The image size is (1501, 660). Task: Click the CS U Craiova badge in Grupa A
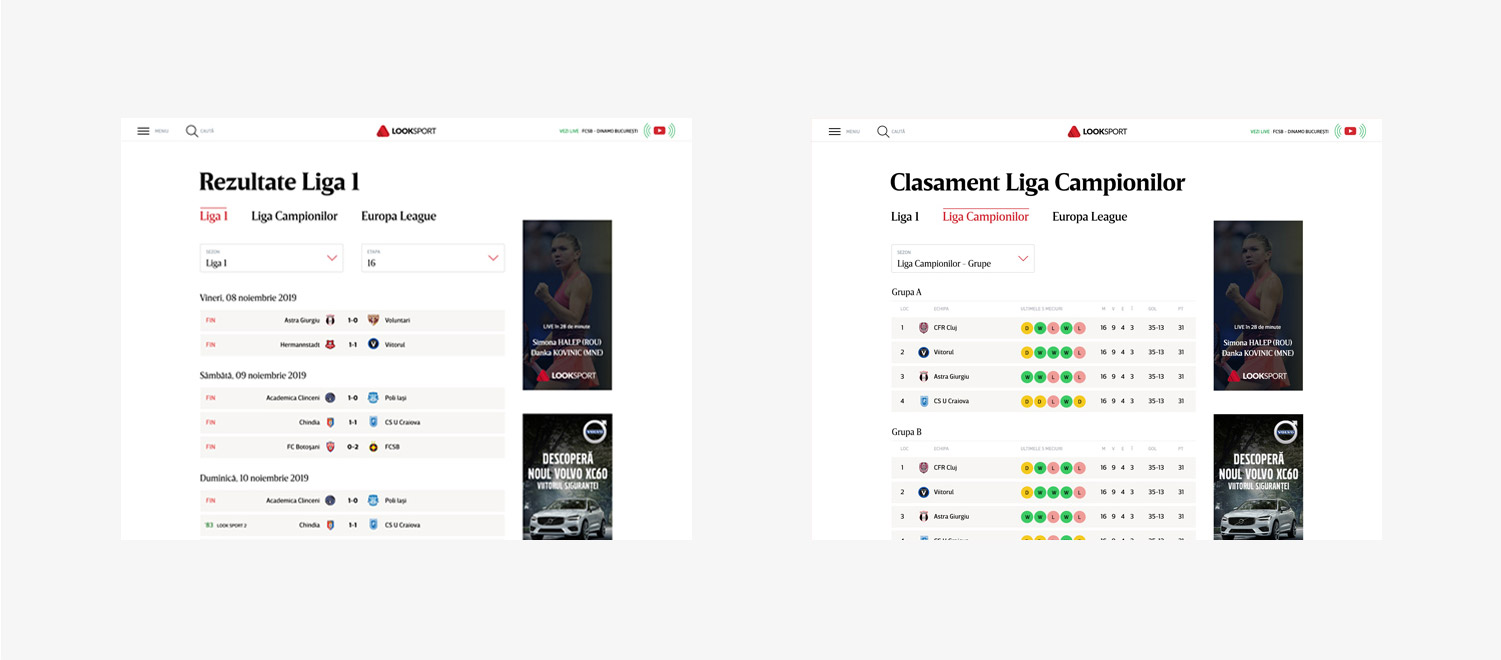(x=924, y=400)
